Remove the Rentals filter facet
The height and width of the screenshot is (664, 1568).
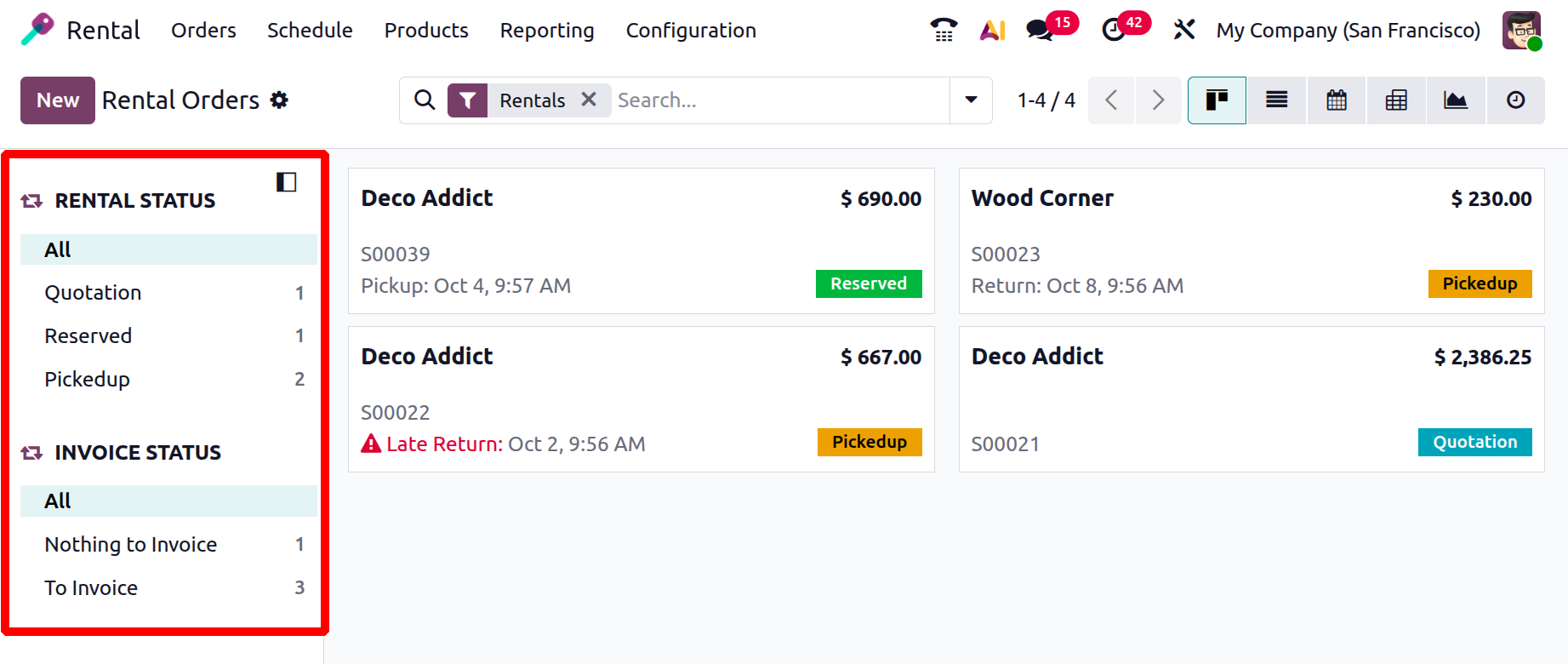(x=589, y=100)
